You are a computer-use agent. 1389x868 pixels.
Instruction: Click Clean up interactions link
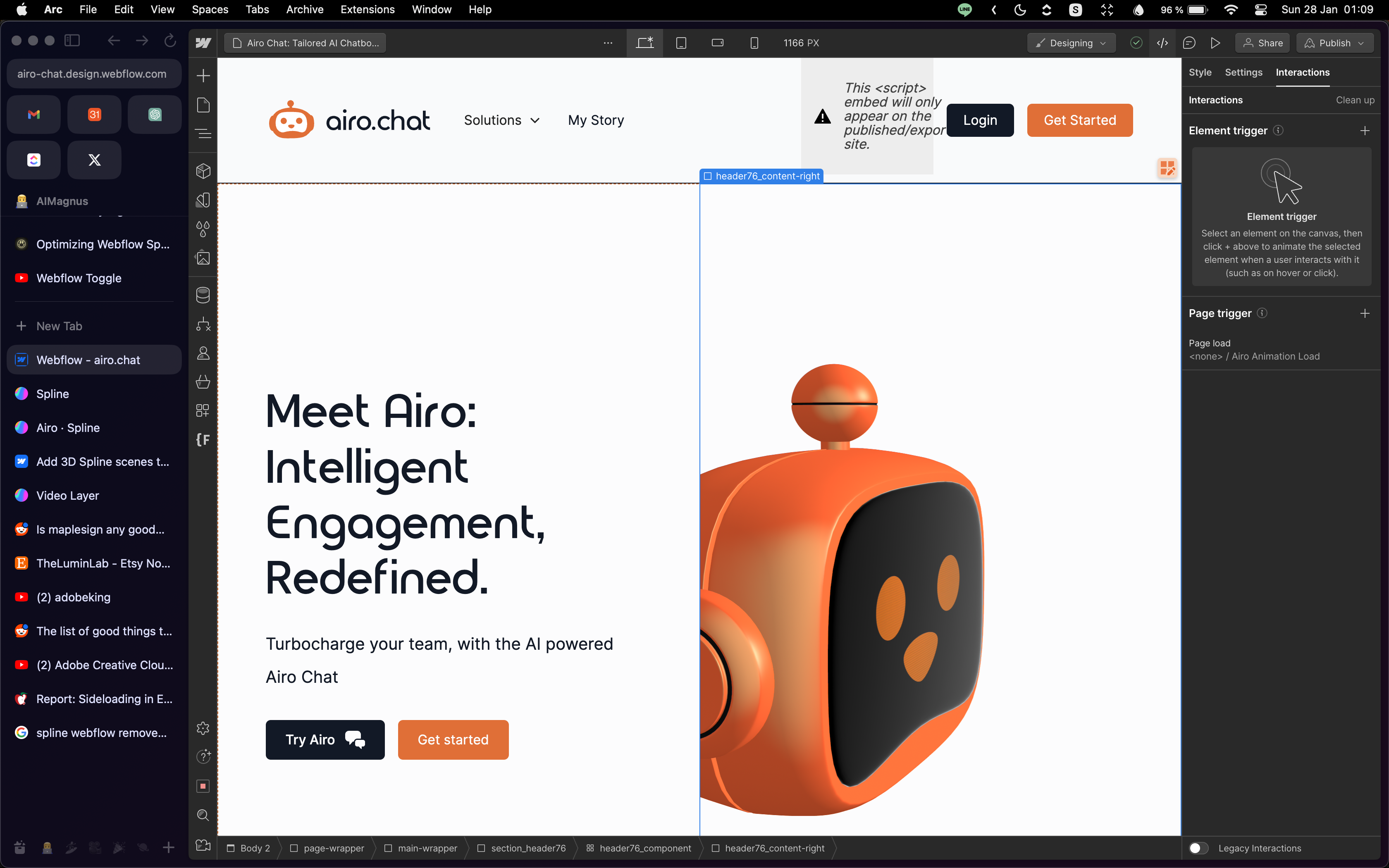tap(1355, 100)
